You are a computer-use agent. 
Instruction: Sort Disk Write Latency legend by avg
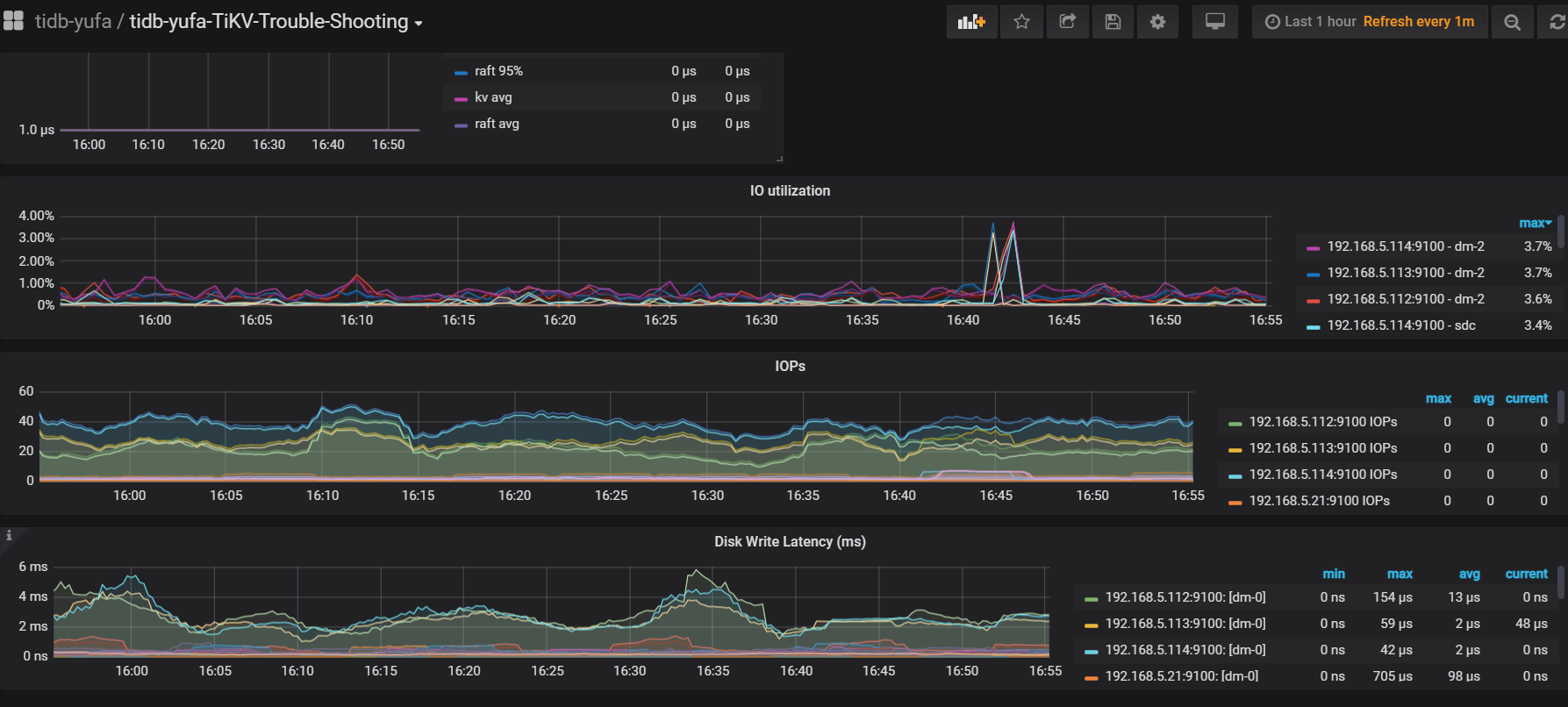tap(1469, 574)
